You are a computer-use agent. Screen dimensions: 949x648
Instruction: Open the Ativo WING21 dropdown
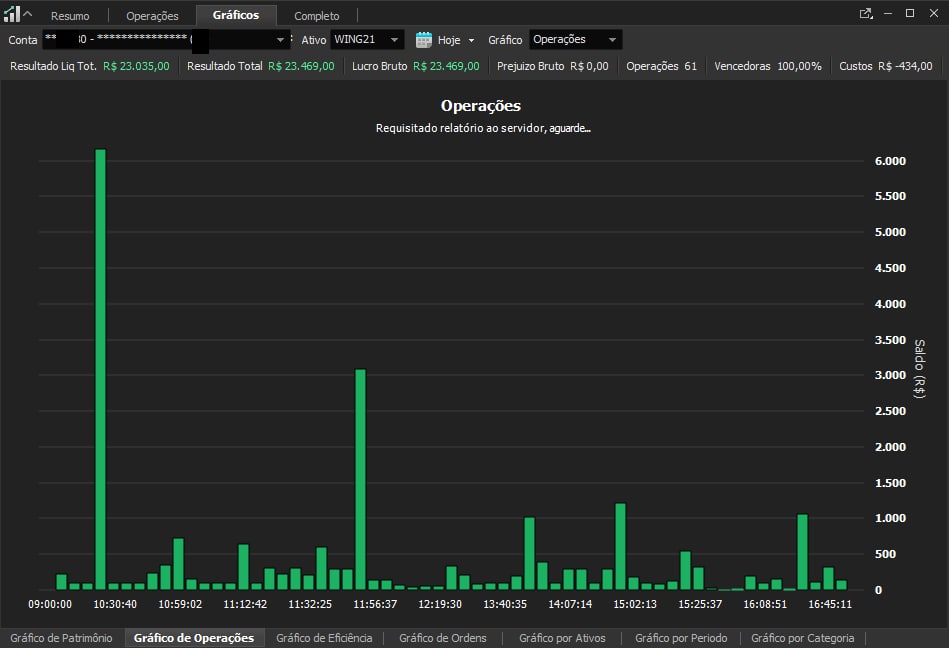[367, 39]
